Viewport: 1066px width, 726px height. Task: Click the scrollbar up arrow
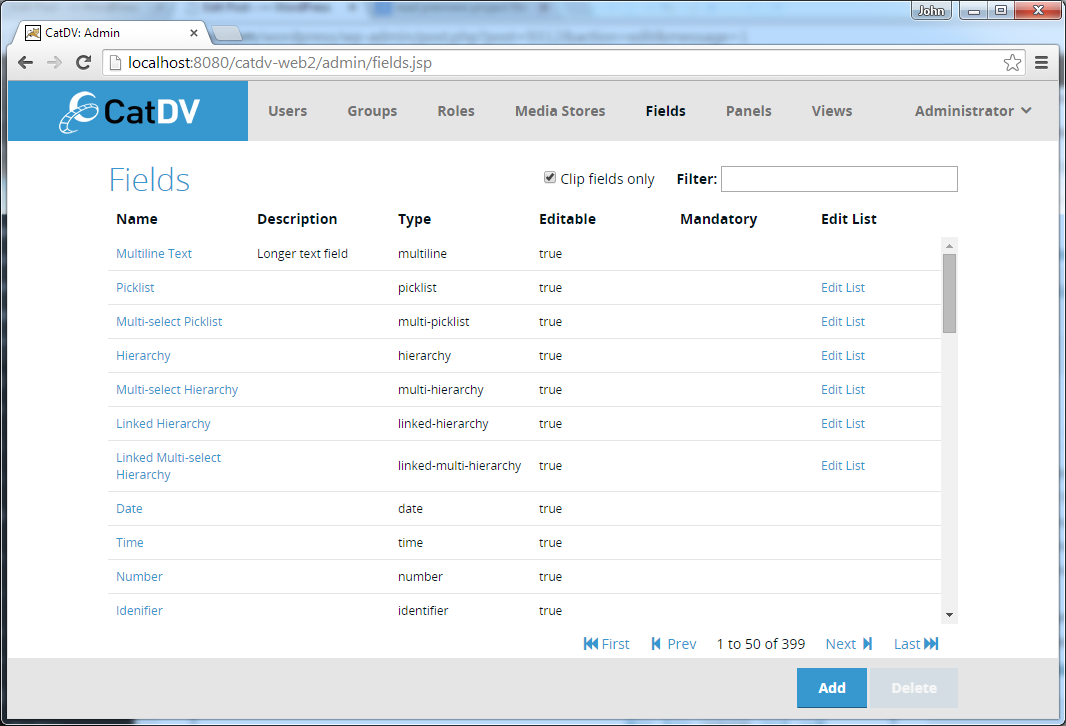949,245
